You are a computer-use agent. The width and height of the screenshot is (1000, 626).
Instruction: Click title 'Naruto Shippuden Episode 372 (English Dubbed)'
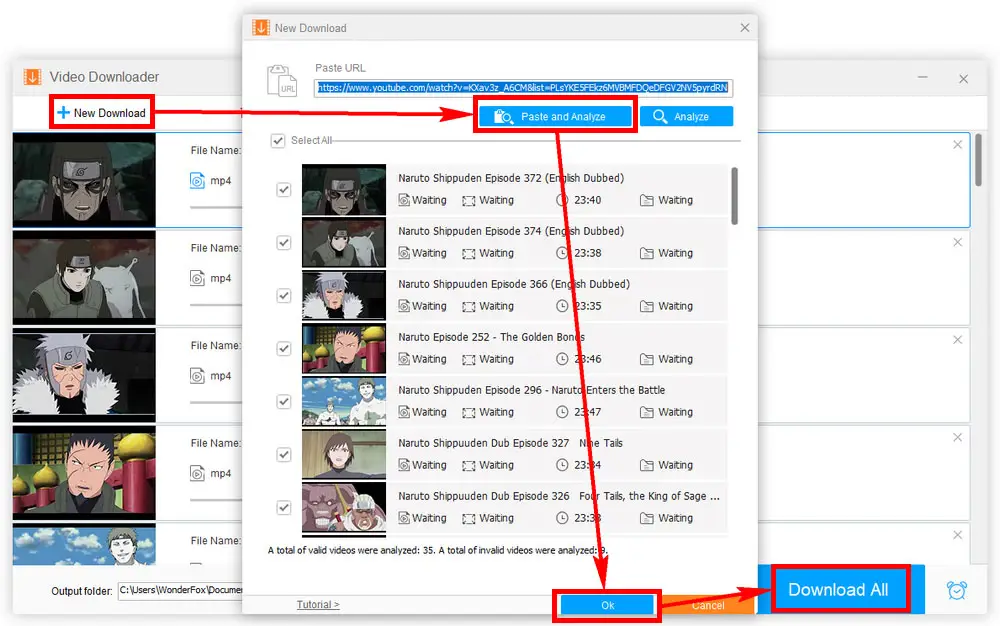click(x=511, y=178)
